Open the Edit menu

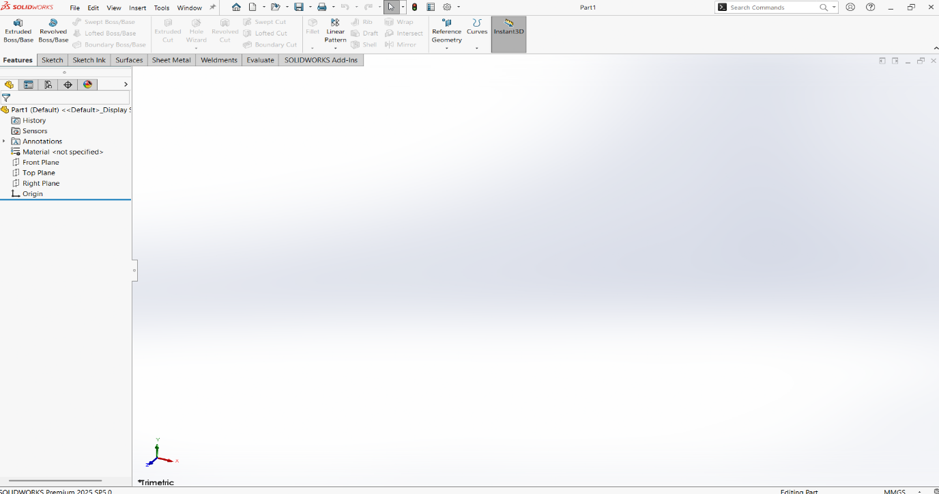(93, 8)
